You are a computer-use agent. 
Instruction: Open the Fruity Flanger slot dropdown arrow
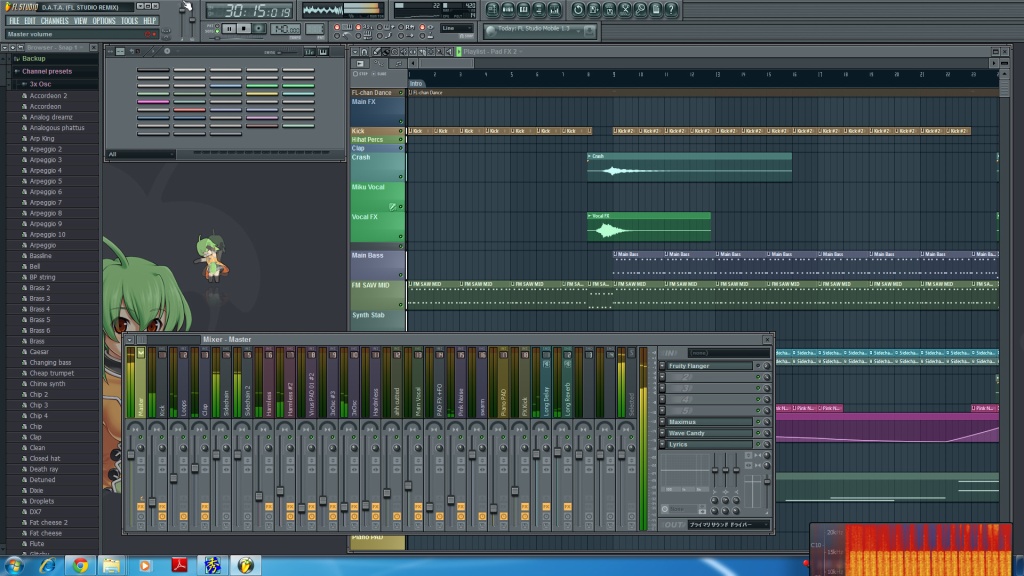coord(662,366)
